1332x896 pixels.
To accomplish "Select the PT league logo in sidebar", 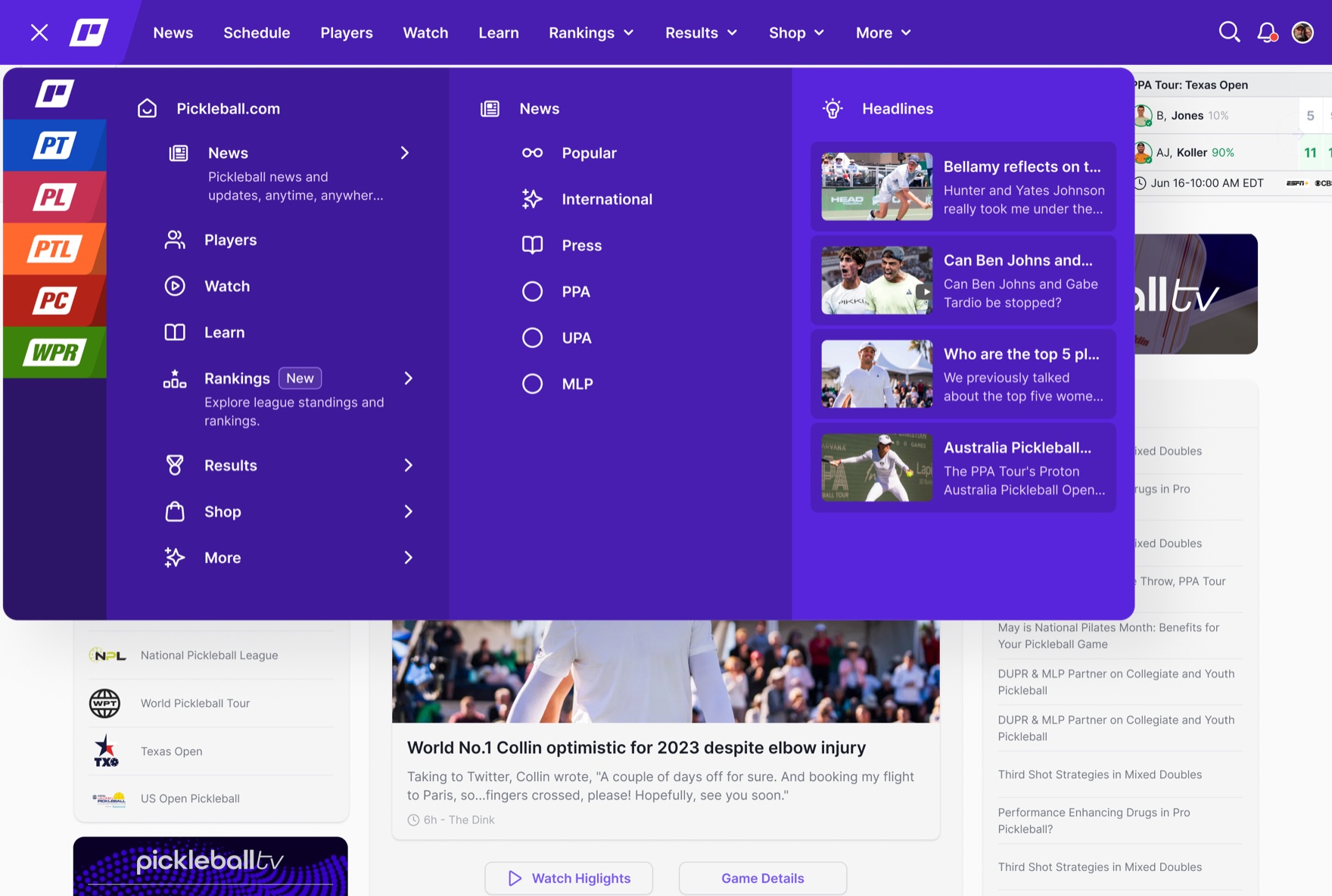I will click(x=54, y=145).
